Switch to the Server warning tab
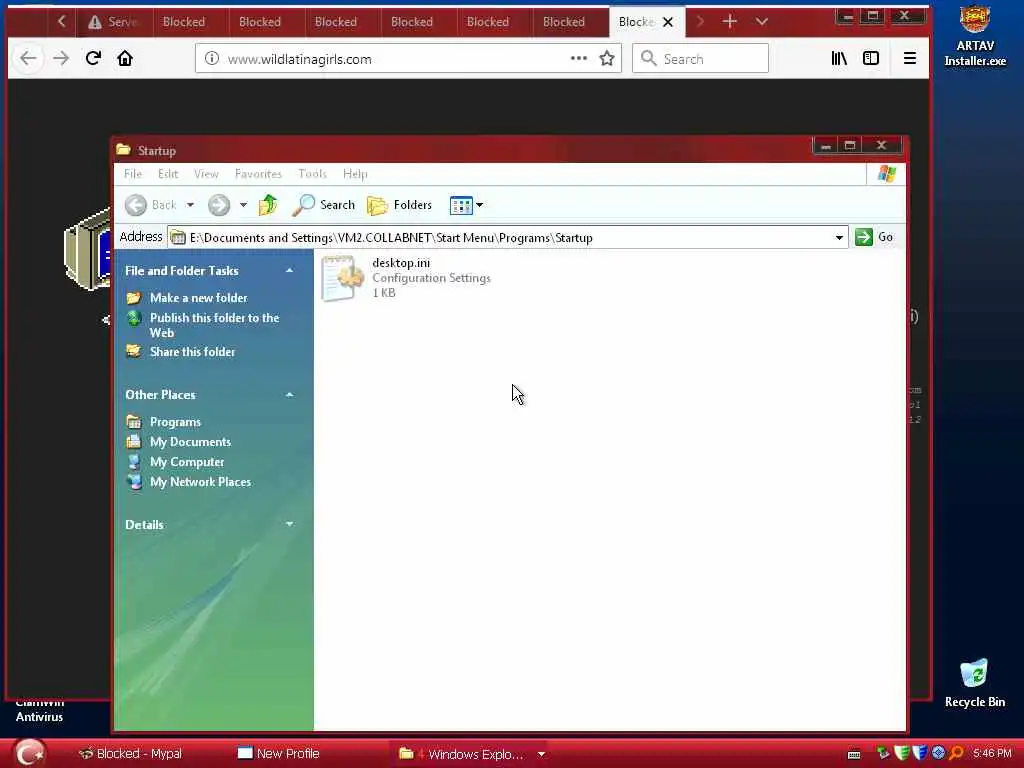This screenshot has width=1024, height=768. (x=115, y=22)
